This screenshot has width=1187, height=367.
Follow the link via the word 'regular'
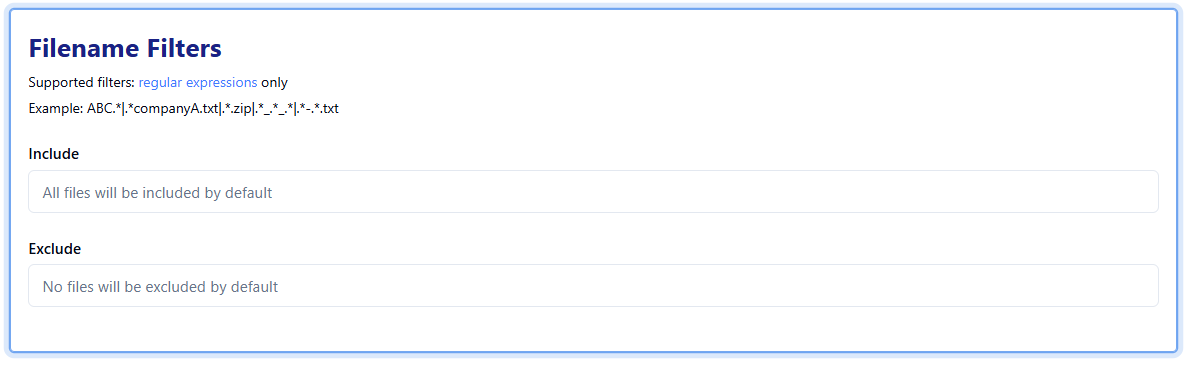pos(160,82)
